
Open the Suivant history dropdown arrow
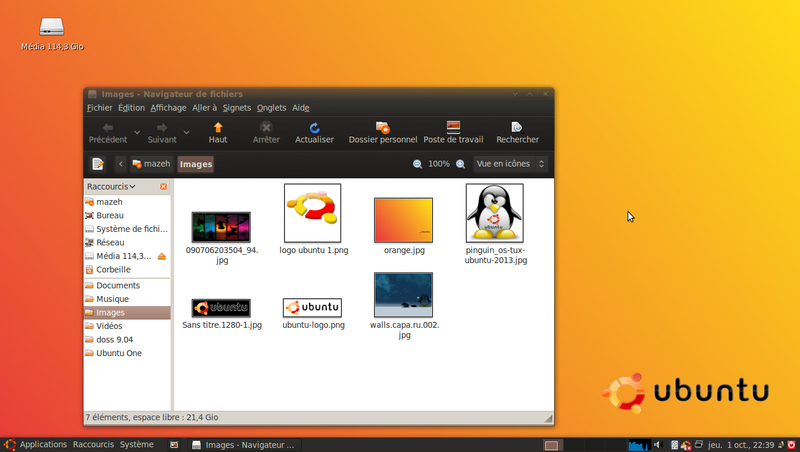tap(186, 133)
